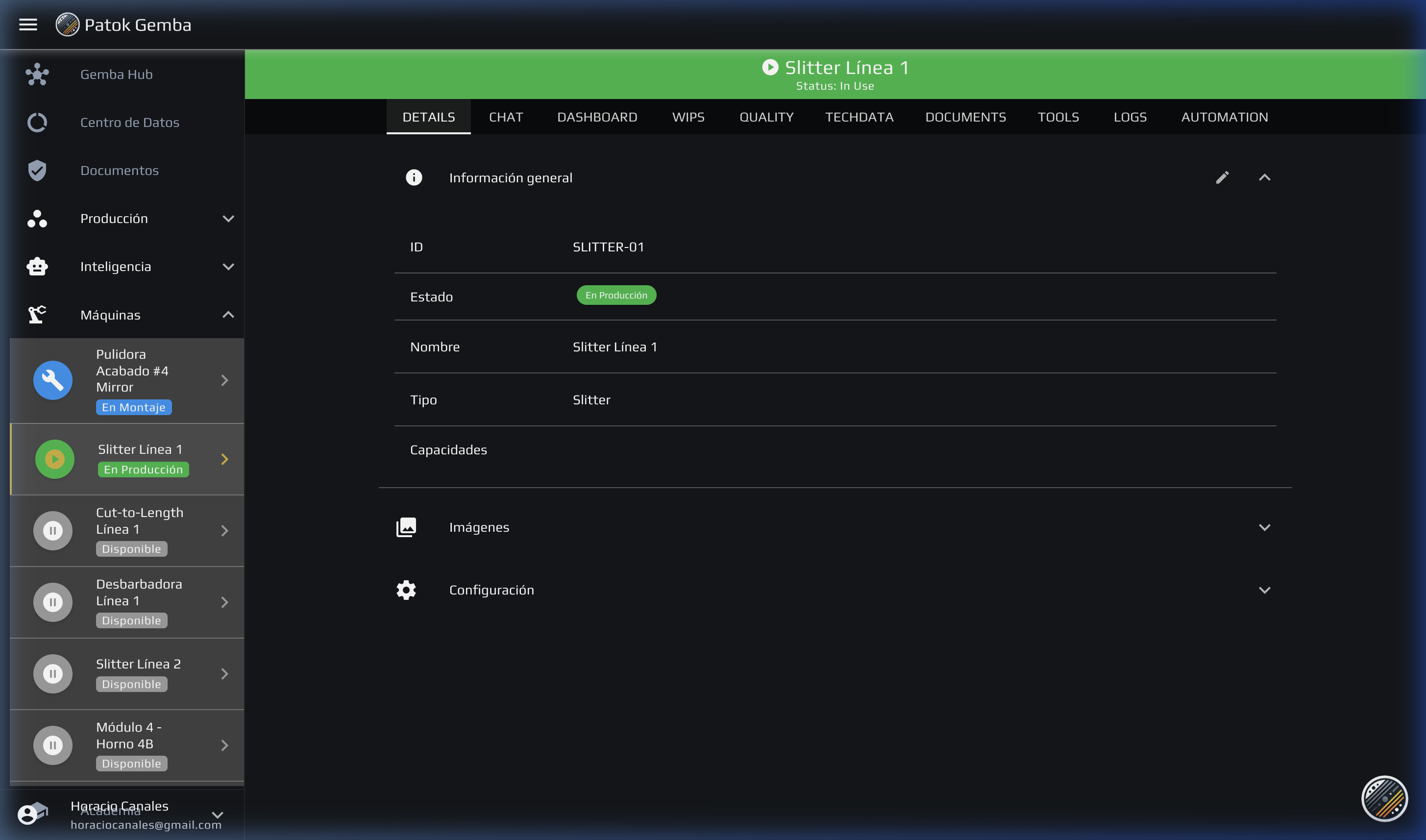Switch to the QUALITY tab
This screenshot has width=1426, height=840.
(767, 117)
